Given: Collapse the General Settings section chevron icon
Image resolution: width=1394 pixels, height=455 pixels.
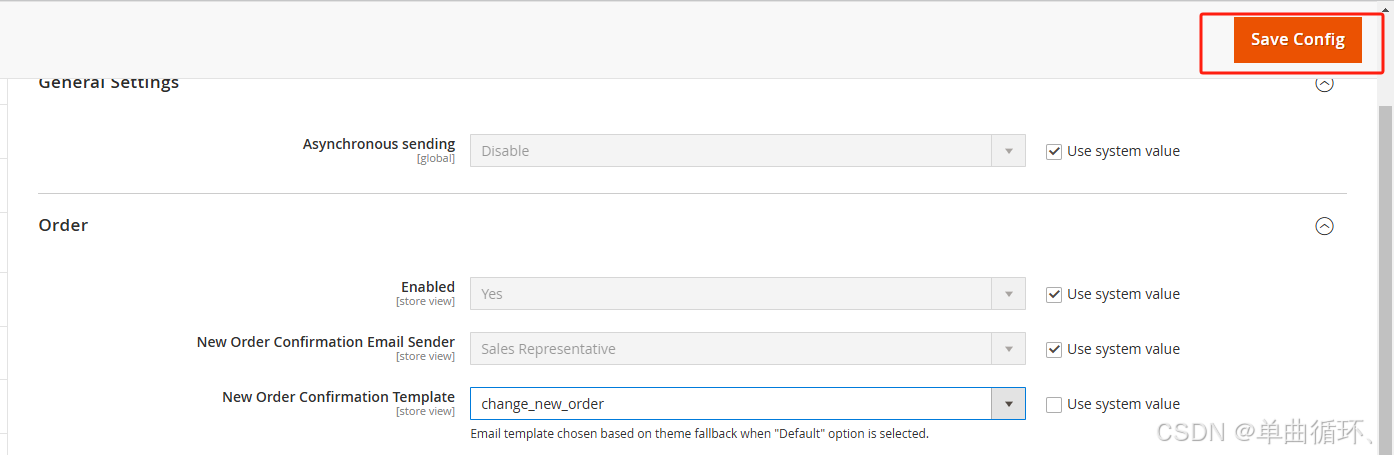Looking at the screenshot, I should click(1324, 84).
